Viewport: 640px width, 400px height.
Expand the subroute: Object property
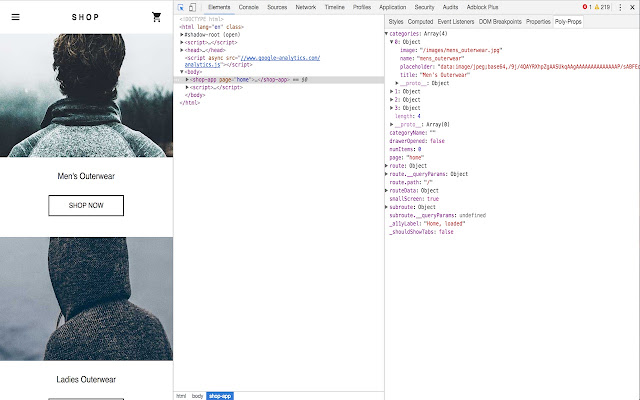[x=387, y=207]
